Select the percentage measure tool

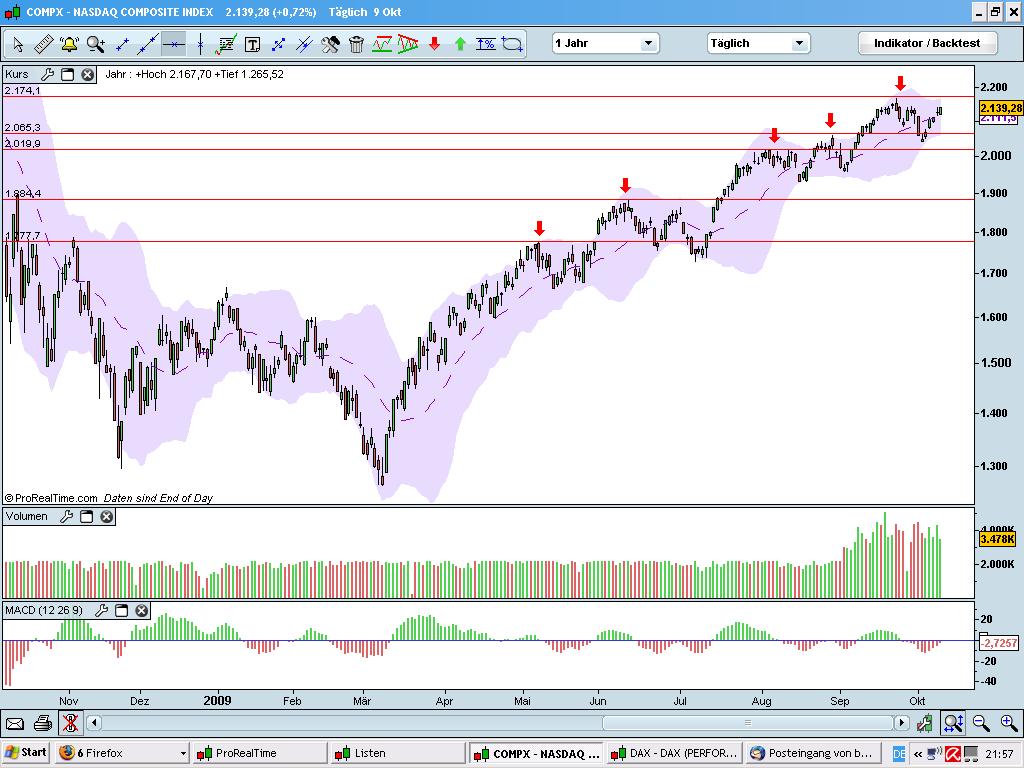point(486,44)
